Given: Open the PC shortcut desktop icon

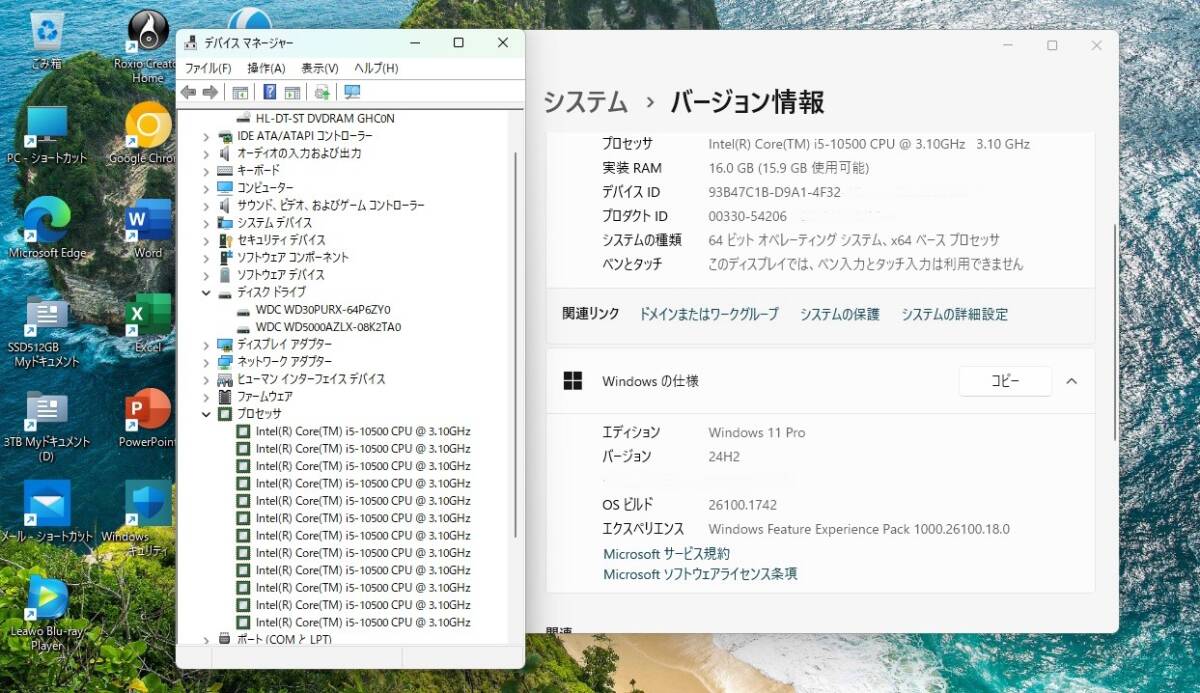Looking at the screenshot, I should pos(47,135).
